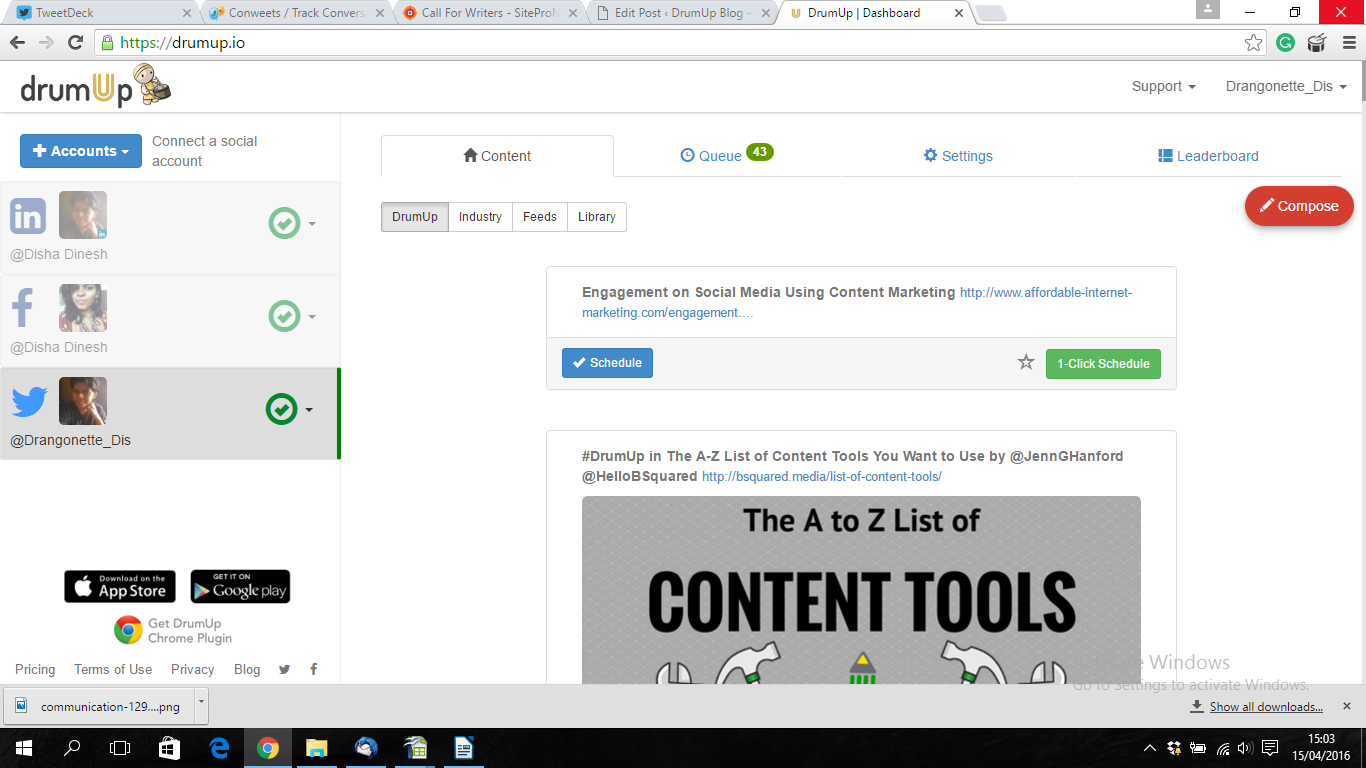Screen dimensions: 1366x768
Task: Toggle the Facebook account check circle
Action: (284, 316)
